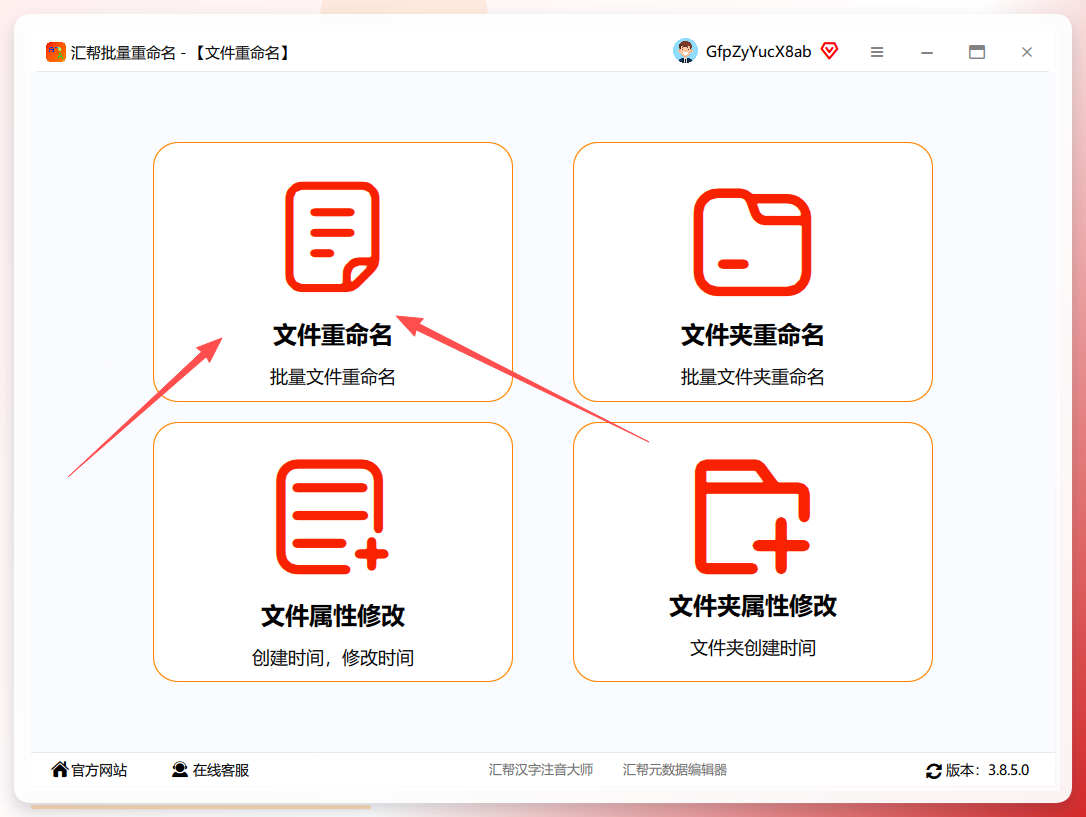Viewport: 1086px width, 817px height.
Task: Click the red VIP diamond badge
Action: click(x=829, y=51)
